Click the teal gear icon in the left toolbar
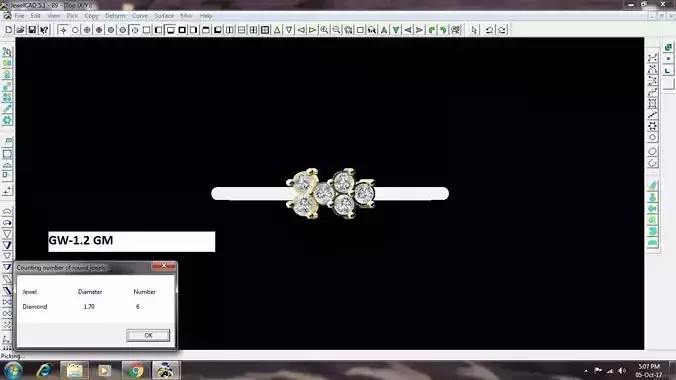 pos(7,120)
